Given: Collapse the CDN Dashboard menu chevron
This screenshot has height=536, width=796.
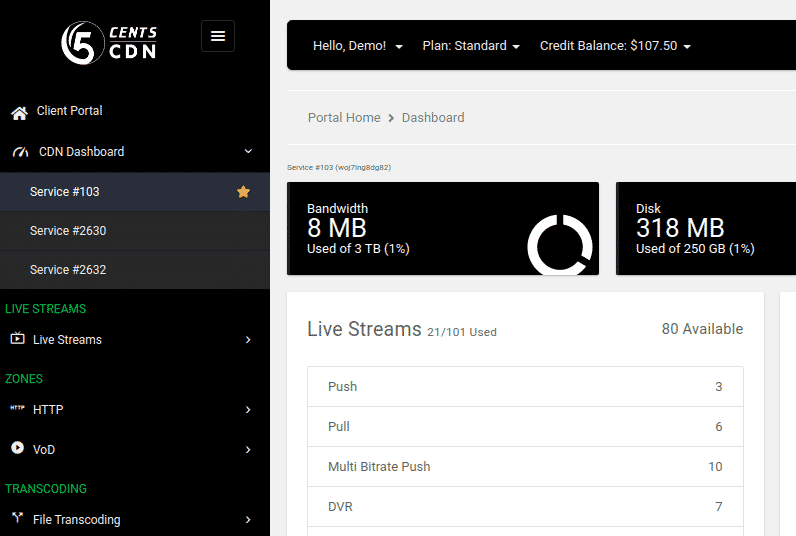Looking at the screenshot, I should [x=248, y=151].
